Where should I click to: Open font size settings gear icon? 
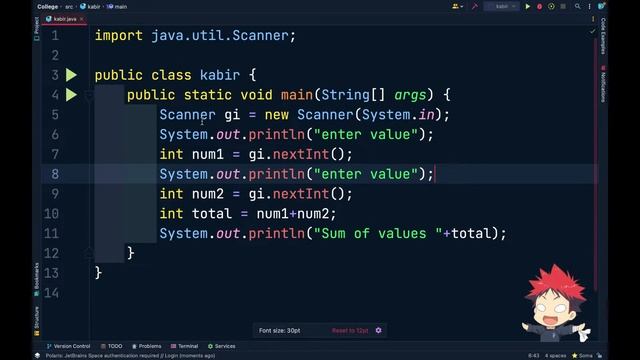(x=378, y=330)
